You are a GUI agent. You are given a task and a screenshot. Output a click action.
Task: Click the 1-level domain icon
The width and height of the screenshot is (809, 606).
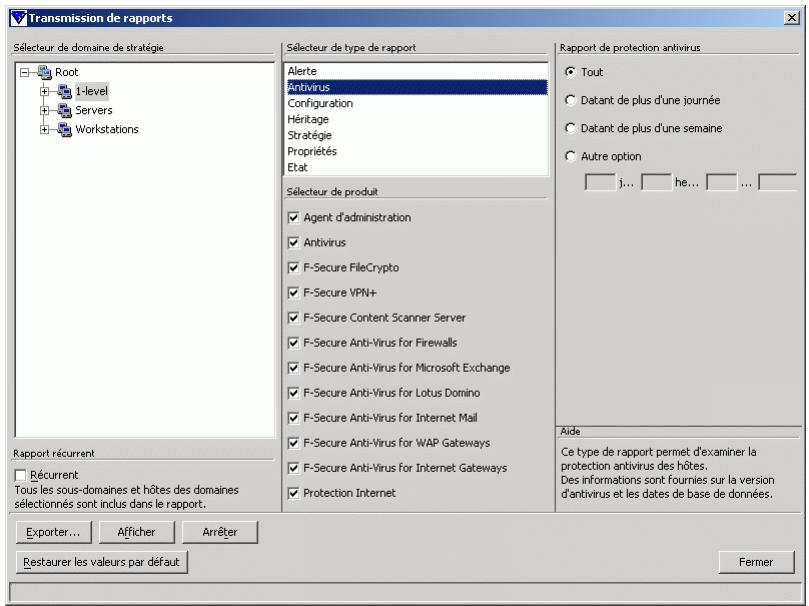coord(64,91)
